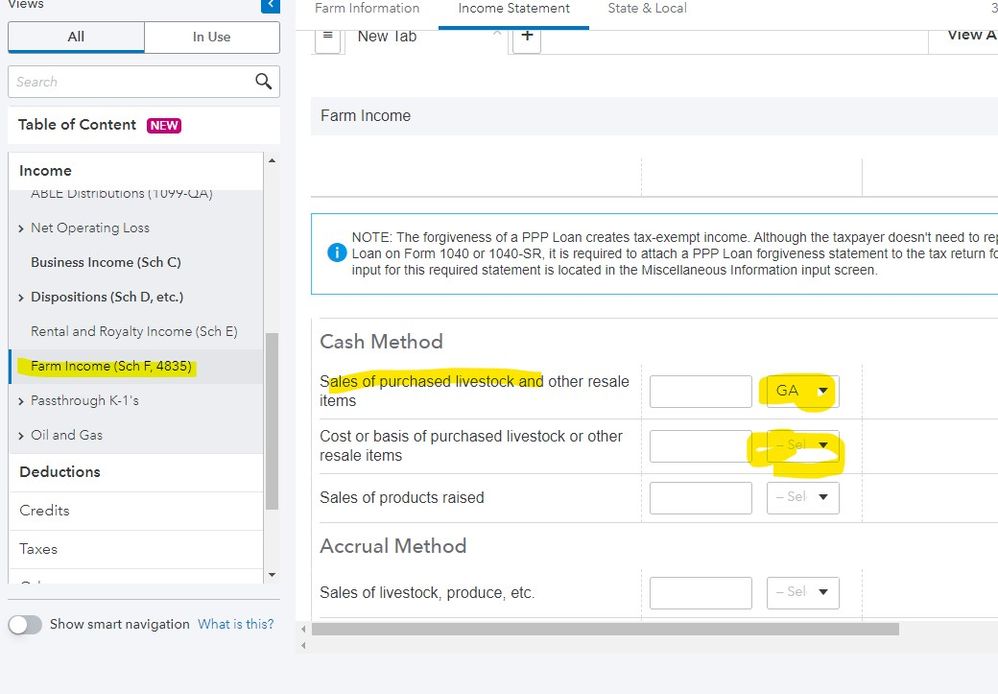Viewport: 998px width, 694px height.
Task: Open Business Income (Sch C) entry
Action: (105, 262)
